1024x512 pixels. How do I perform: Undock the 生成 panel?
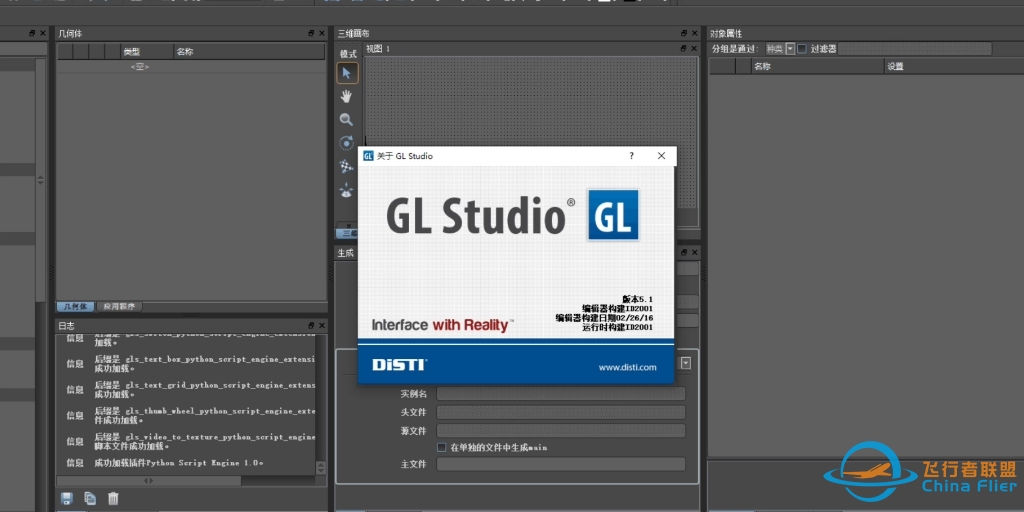coord(684,252)
